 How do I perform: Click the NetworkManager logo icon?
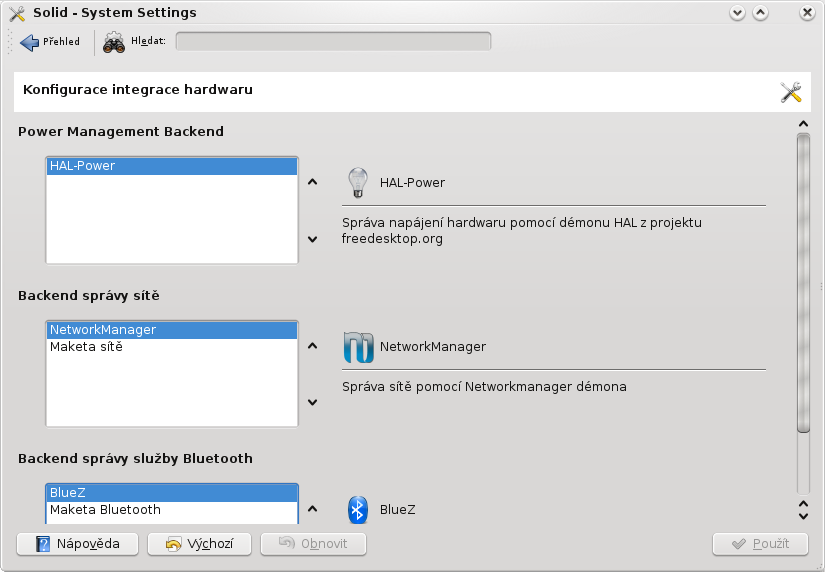358,347
